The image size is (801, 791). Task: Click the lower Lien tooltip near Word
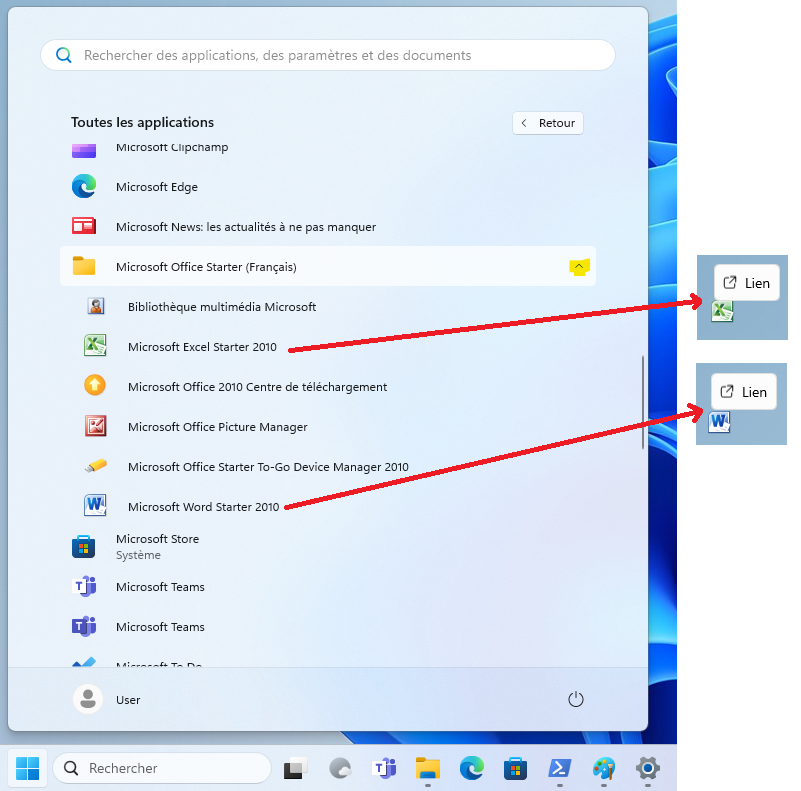pos(744,392)
